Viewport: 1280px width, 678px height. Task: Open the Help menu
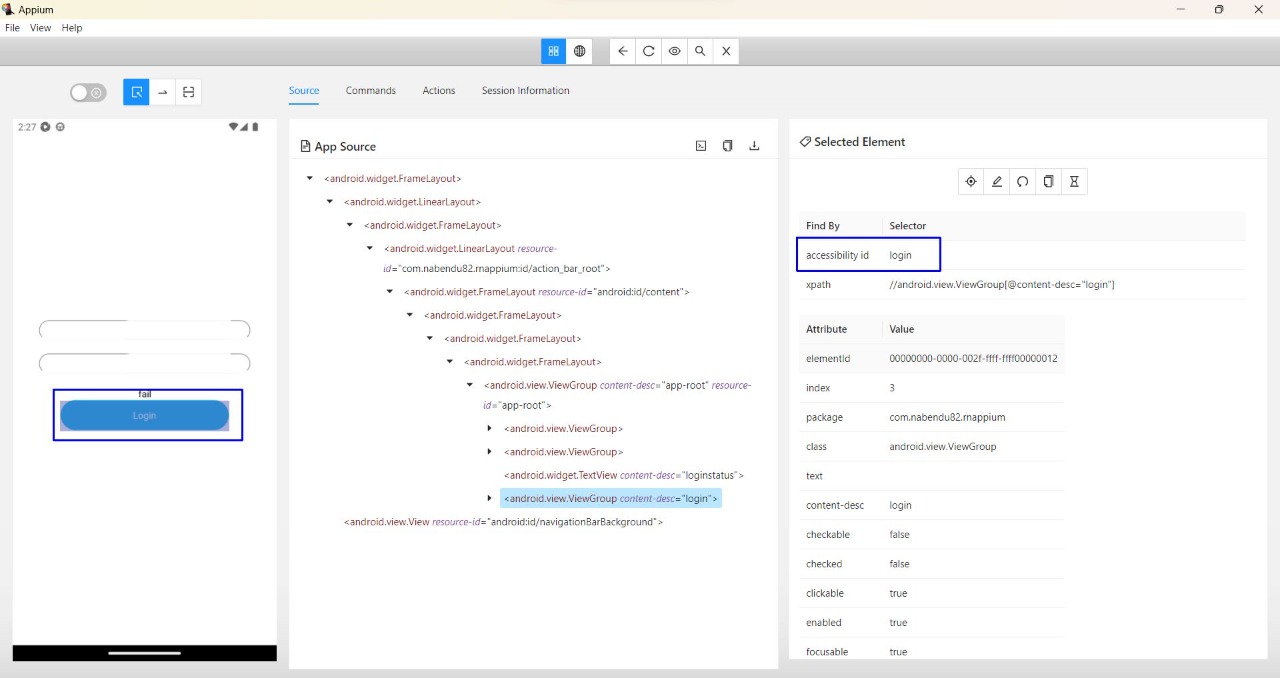click(72, 28)
